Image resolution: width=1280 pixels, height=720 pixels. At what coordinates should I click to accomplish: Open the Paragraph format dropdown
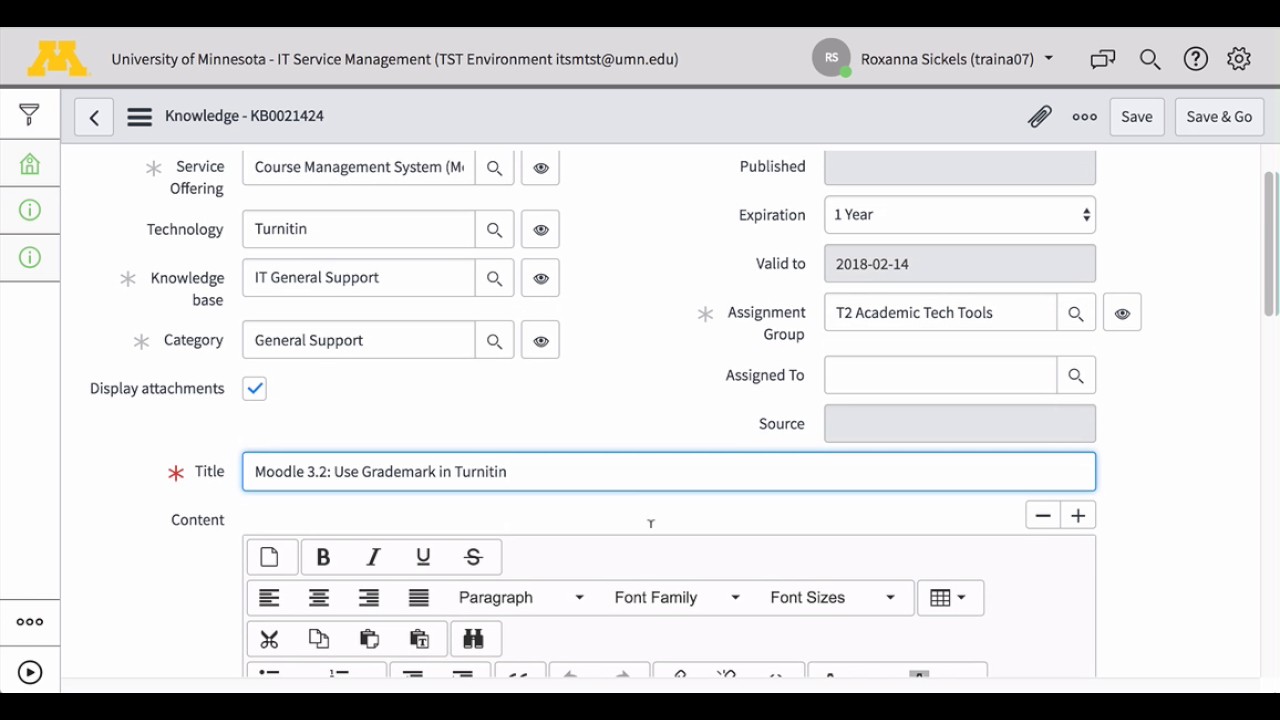click(x=521, y=598)
